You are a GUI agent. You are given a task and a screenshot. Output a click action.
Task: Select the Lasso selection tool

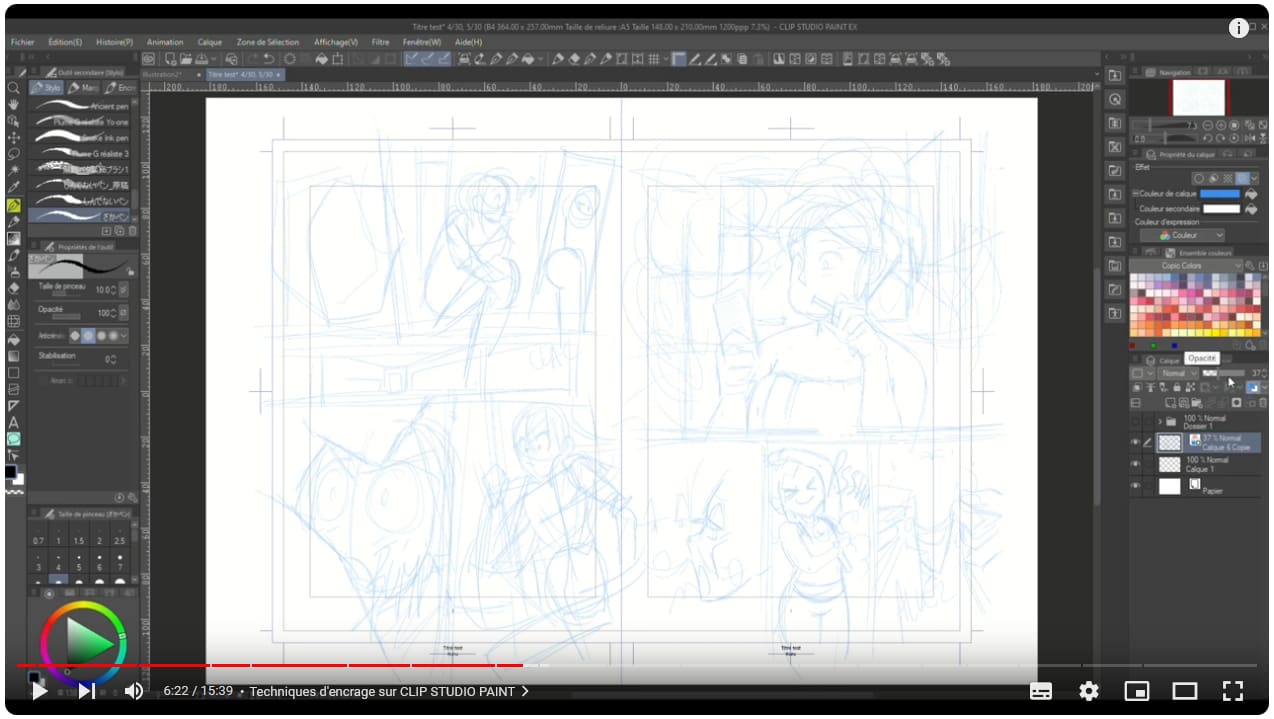point(14,154)
